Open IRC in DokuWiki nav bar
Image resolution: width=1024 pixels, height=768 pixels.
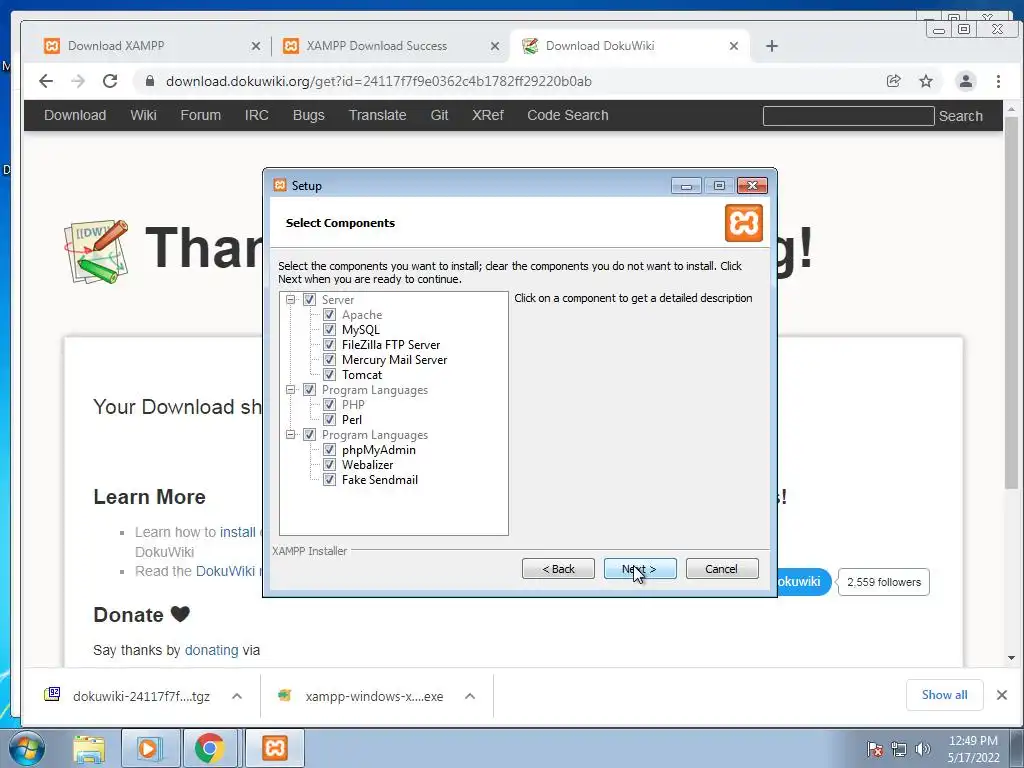coord(257,115)
